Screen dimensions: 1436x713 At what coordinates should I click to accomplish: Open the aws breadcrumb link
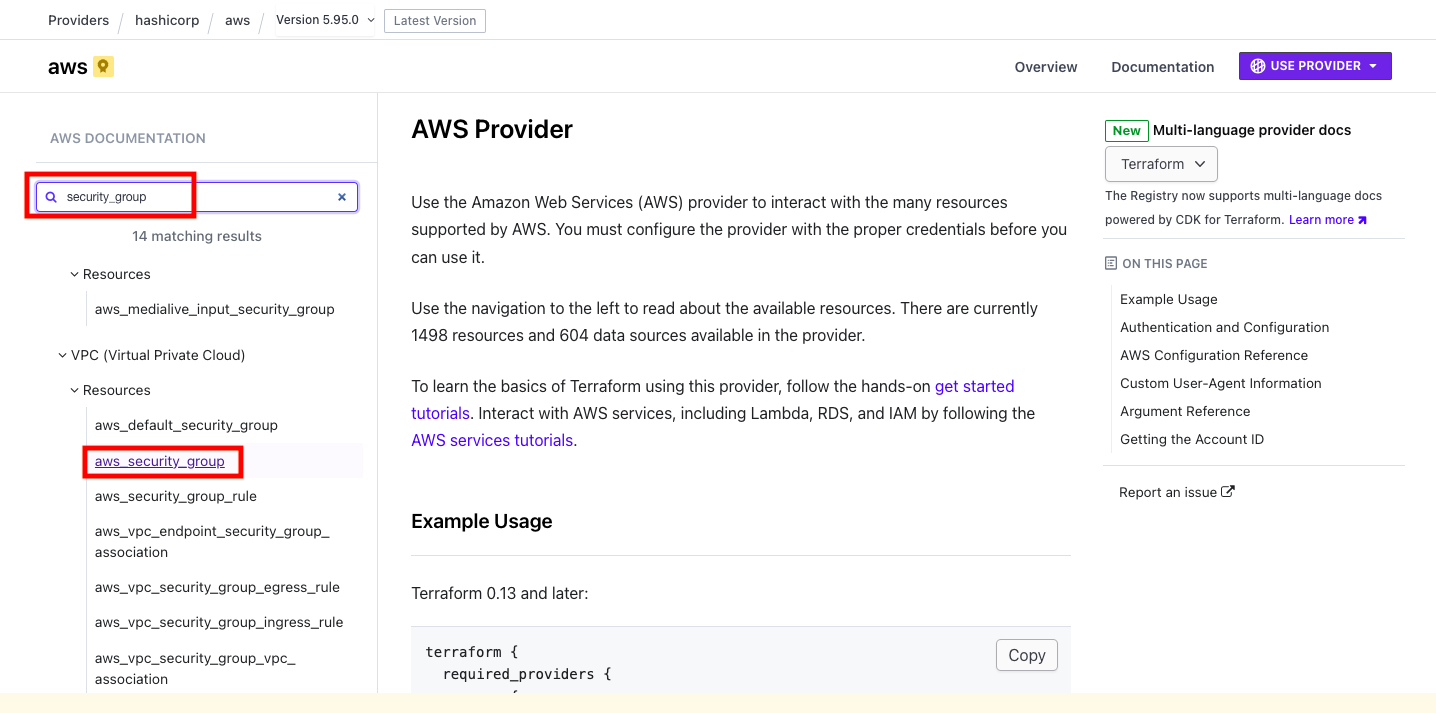pyautogui.click(x=238, y=20)
